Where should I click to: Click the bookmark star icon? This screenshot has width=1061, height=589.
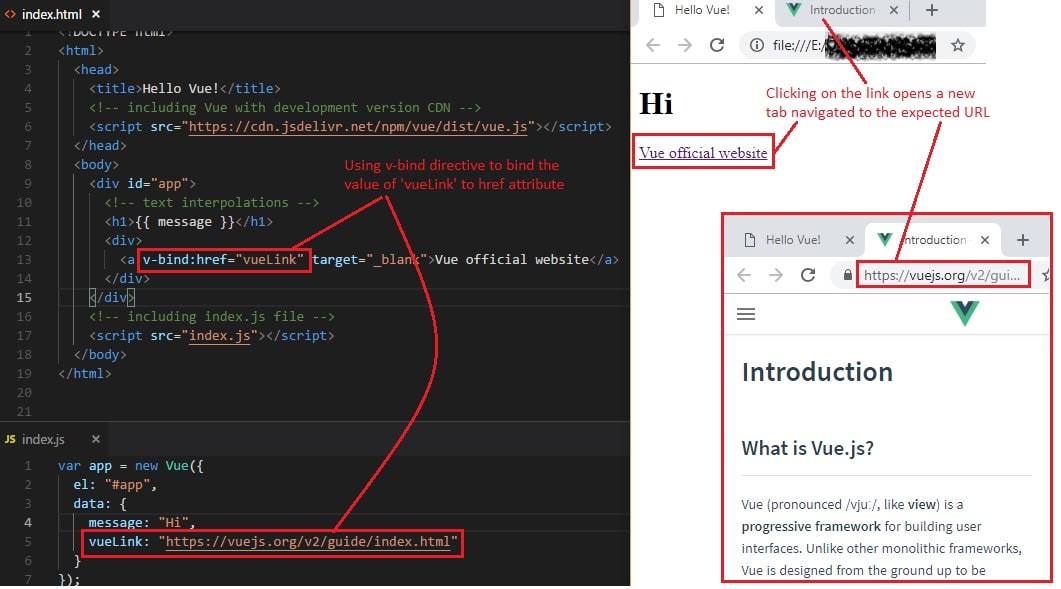click(x=957, y=45)
